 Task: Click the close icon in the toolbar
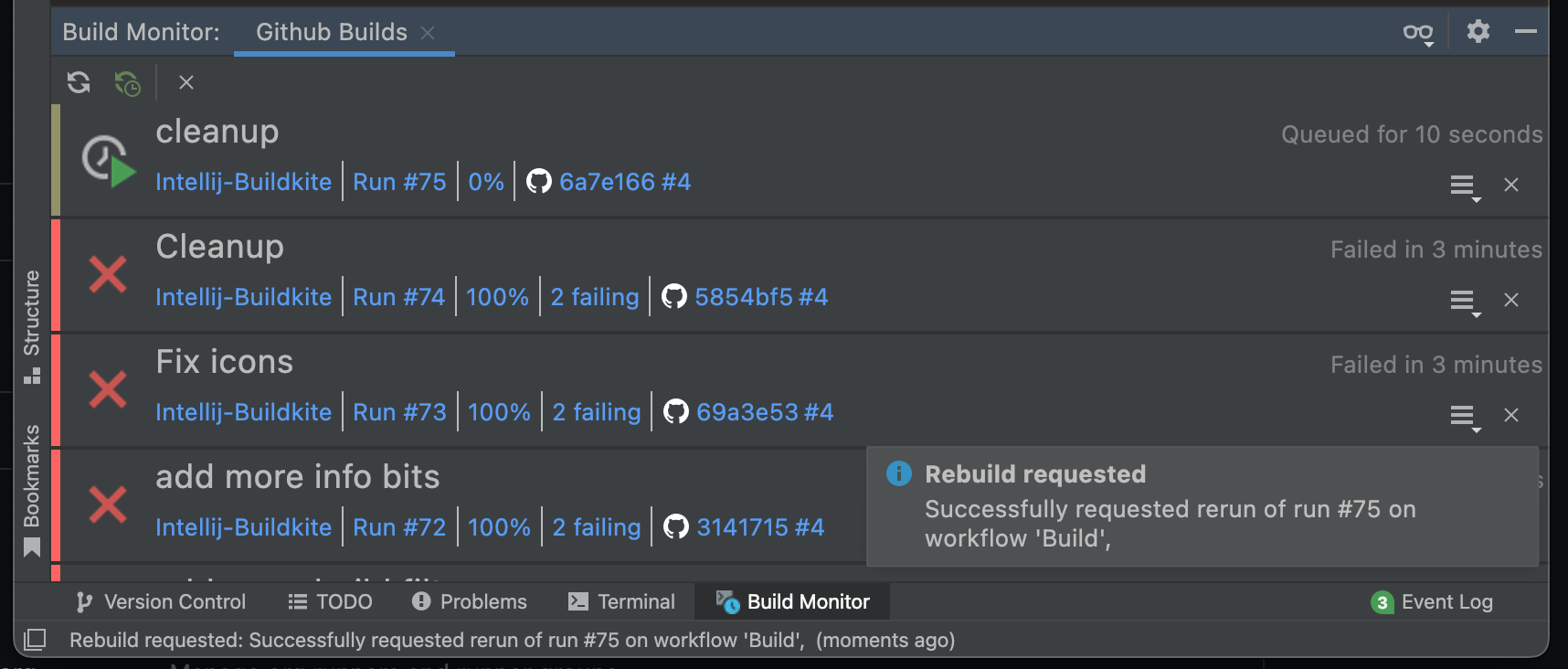coord(186,82)
